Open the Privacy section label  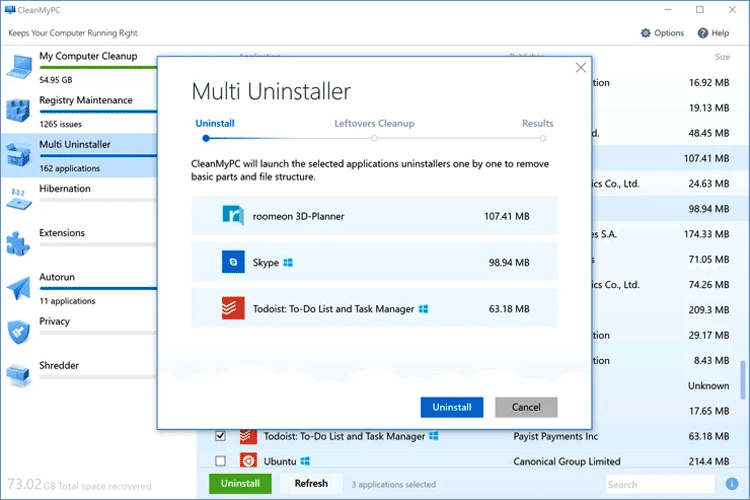click(55, 321)
